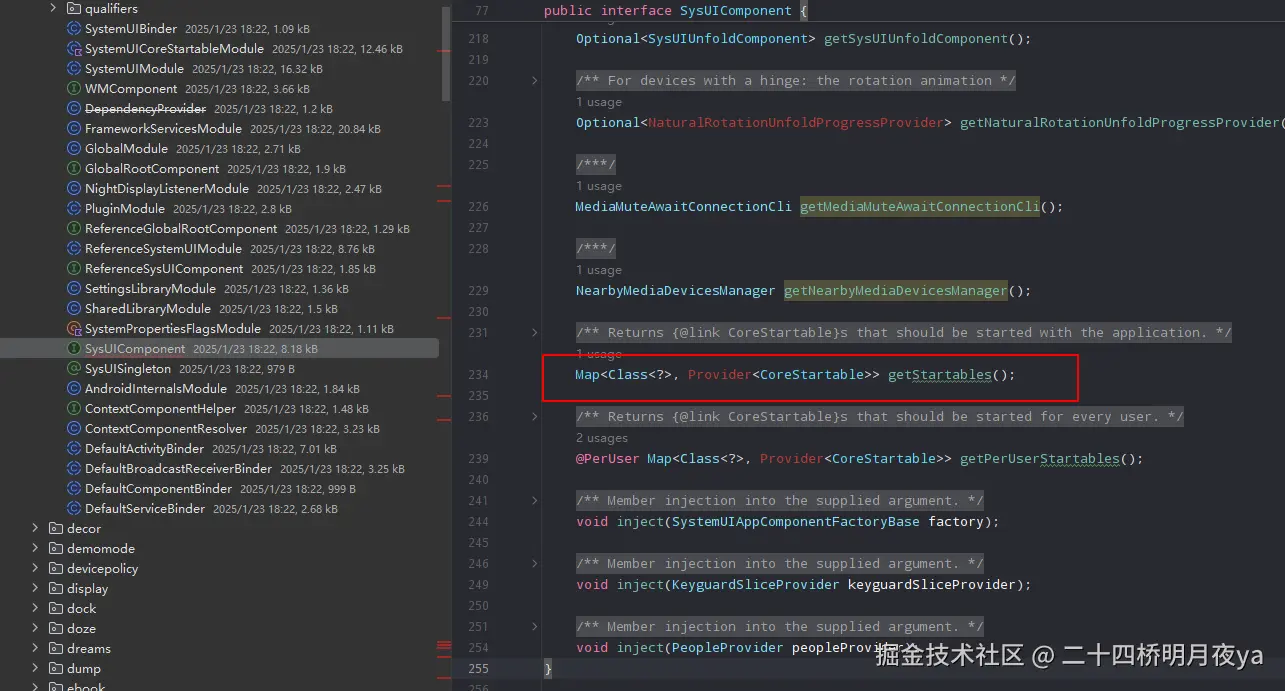Screen dimensions: 1285x691
Task: Expand the devicepolicy folder
Action: point(35,568)
